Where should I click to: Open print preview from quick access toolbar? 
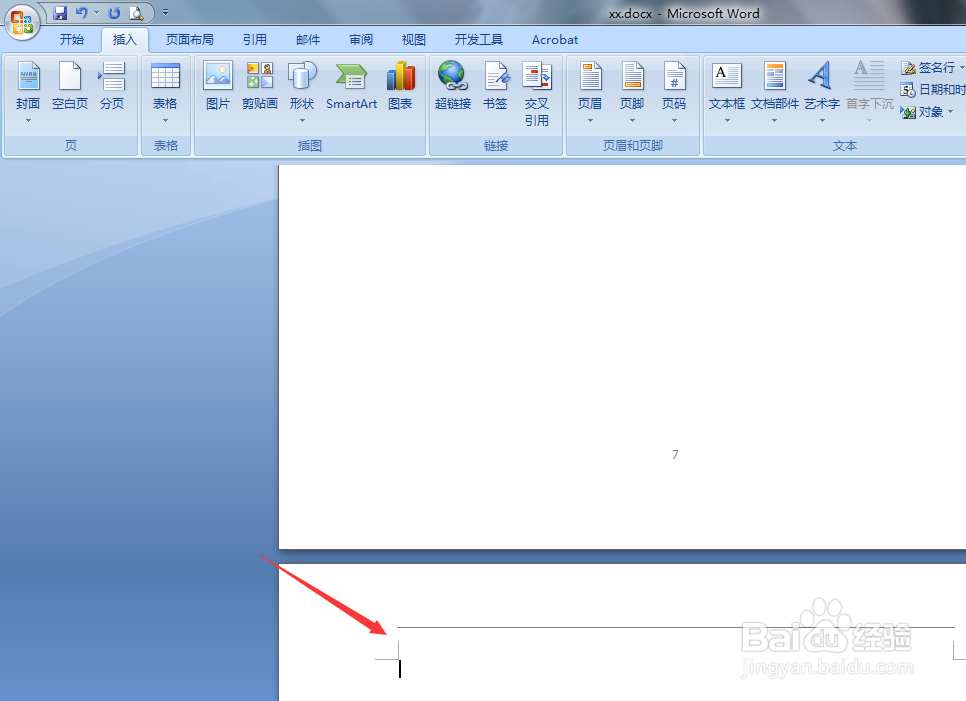[136, 12]
